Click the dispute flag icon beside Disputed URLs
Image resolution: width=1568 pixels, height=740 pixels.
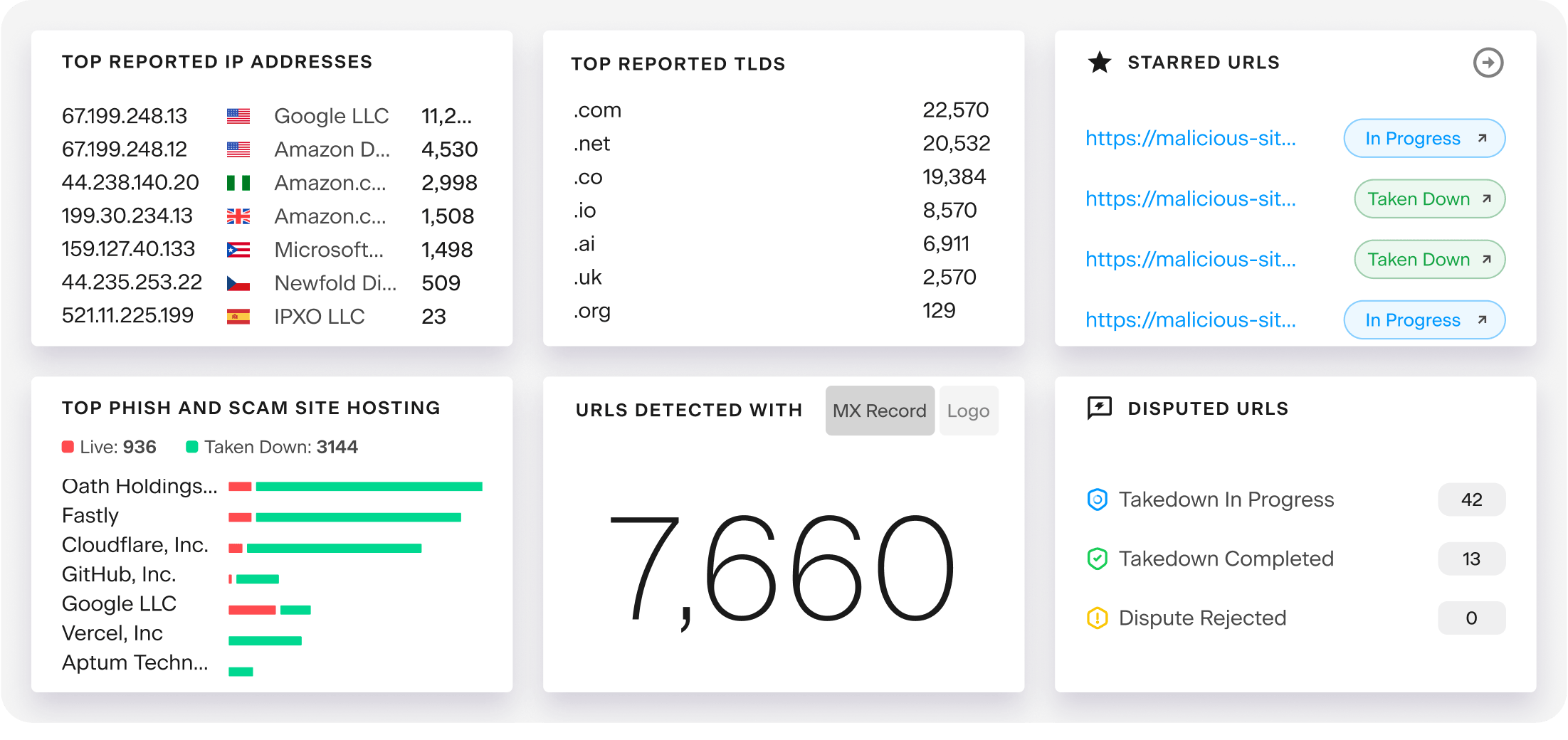1098,408
